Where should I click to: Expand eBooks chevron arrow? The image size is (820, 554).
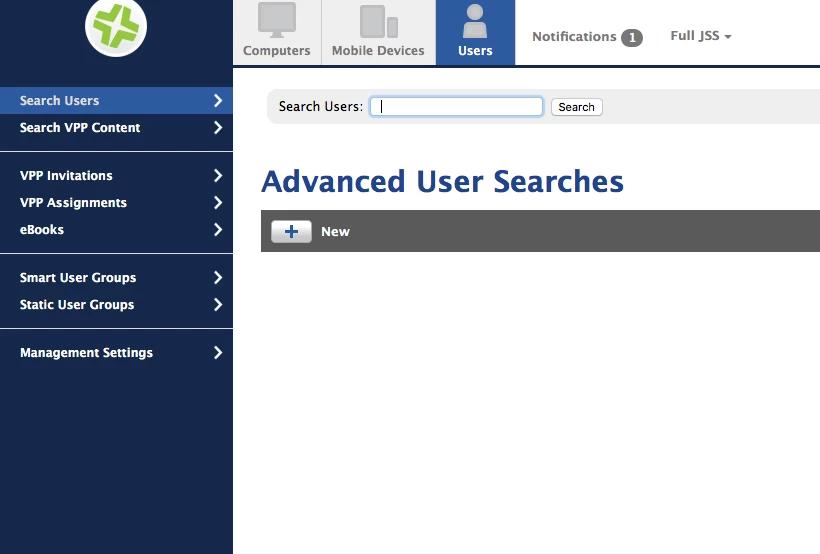click(218, 229)
